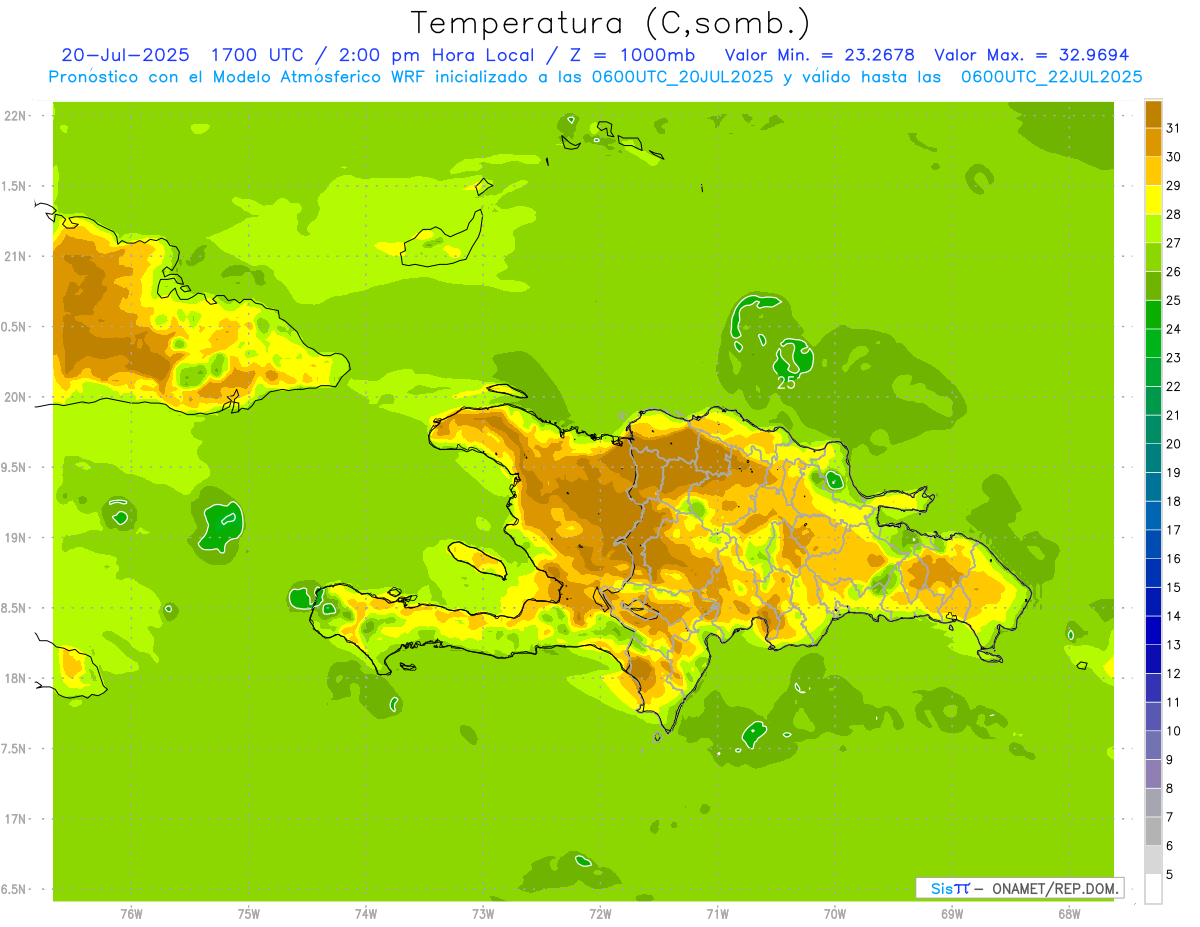
Task: Click the legend value "20"
Action: pos(1174,443)
